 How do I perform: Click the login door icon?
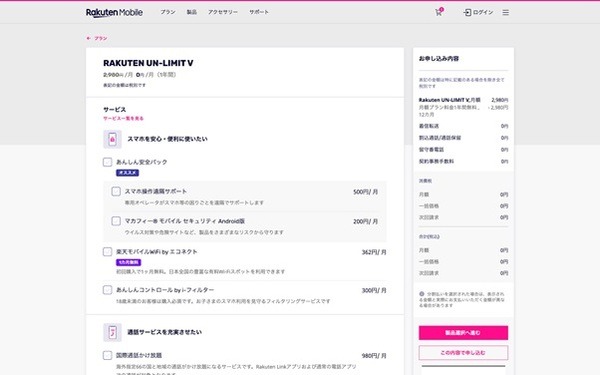pyautogui.click(x=467, y=13)
